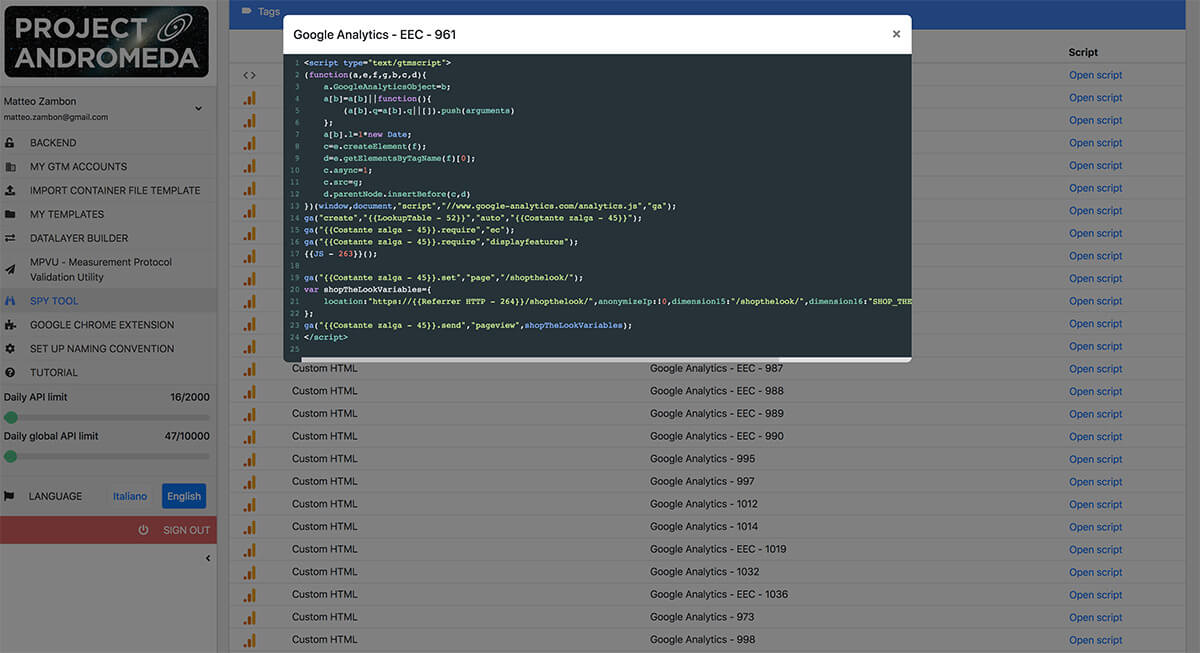Click analytics icon in 997 row
This screenshot has width=1200, height=653.
click(x=250, y=481)
